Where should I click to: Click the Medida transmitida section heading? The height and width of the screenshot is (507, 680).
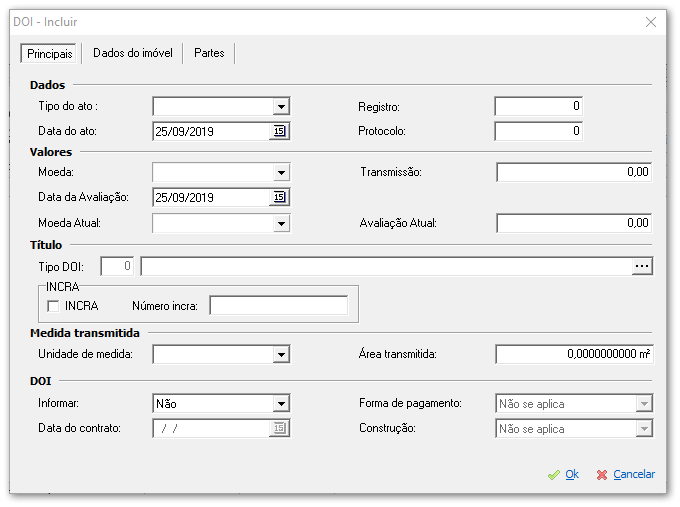[x=85, y=333]
